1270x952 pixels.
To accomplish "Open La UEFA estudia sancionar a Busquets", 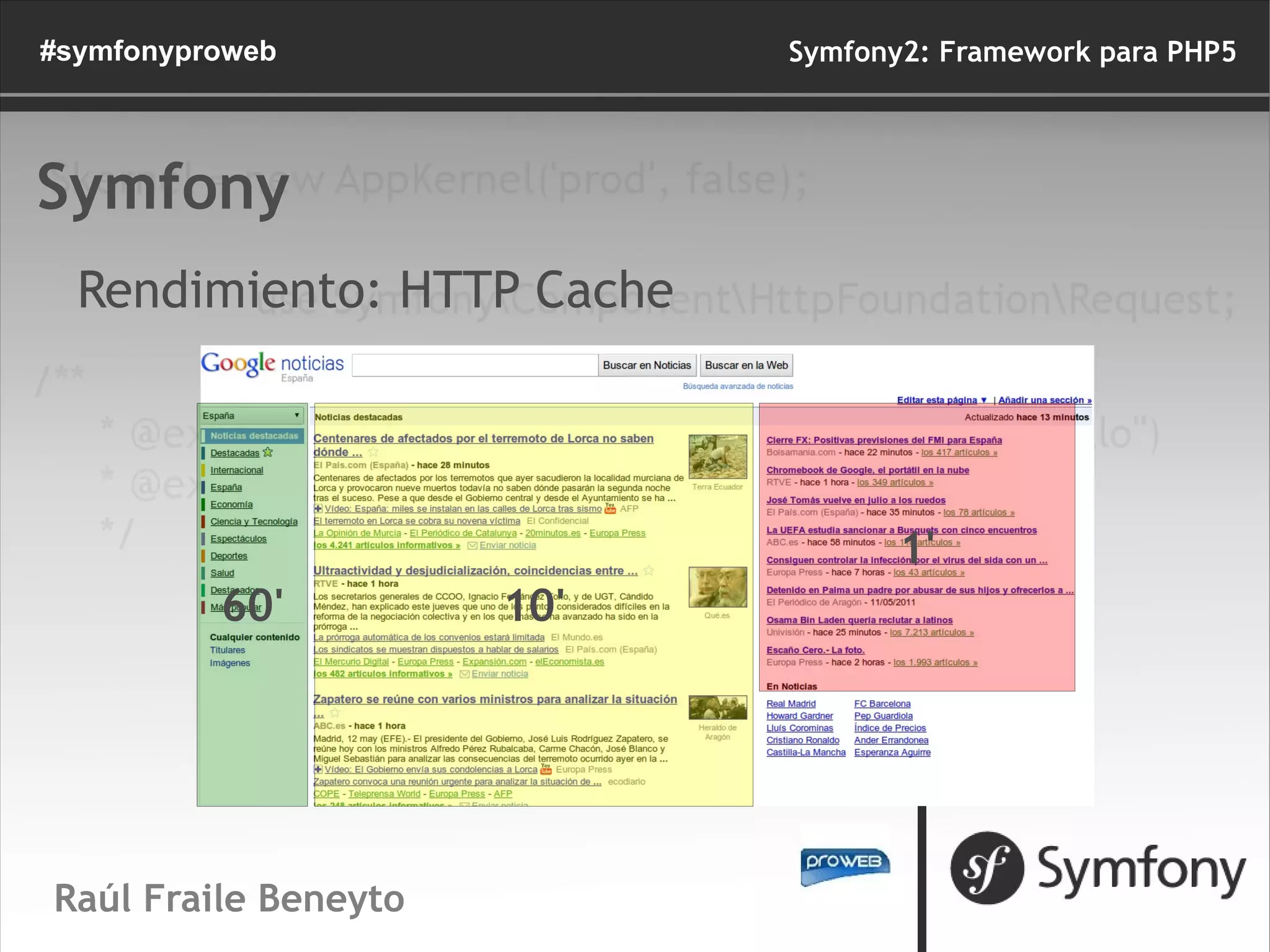I will point(901,530).
